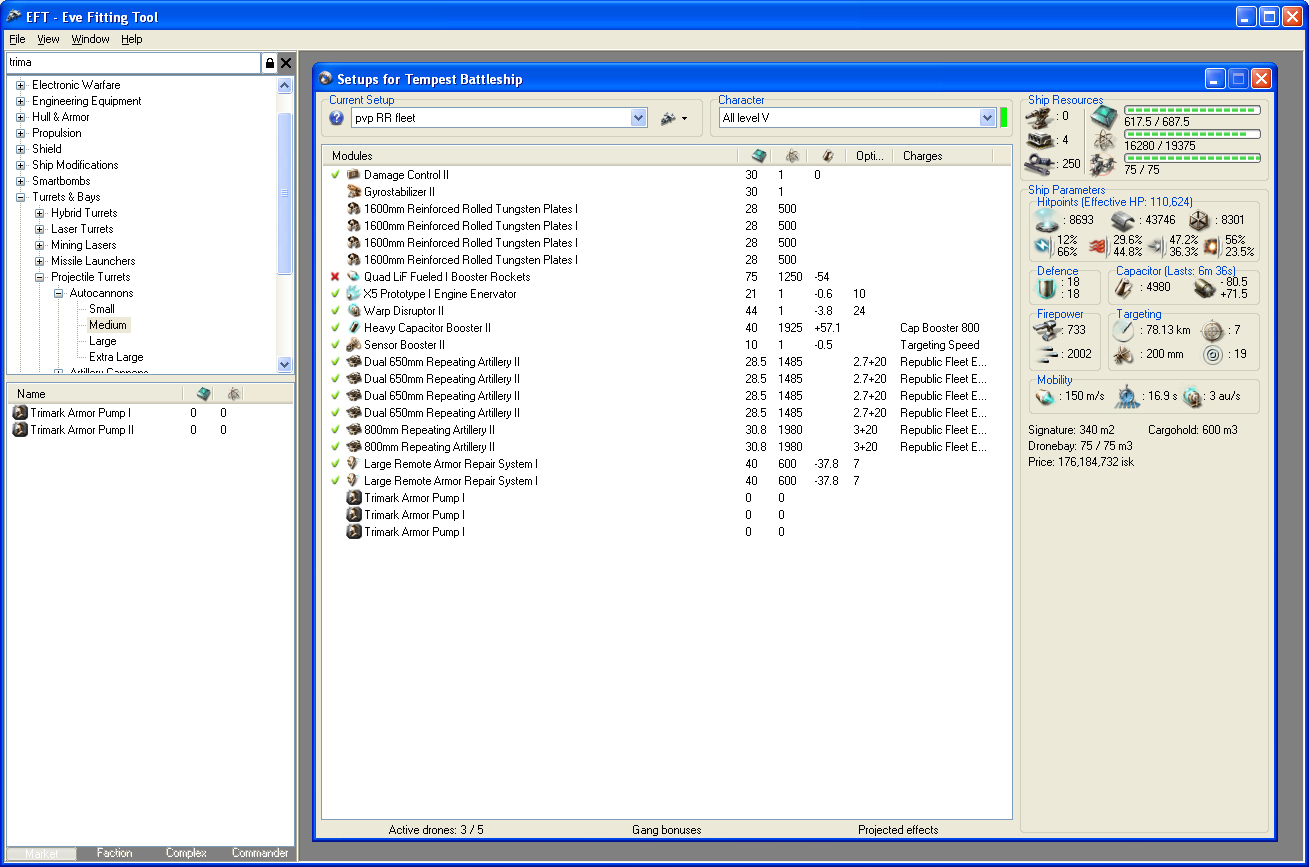Expand the Electronic Warfare tree node
Image resolution: width=1309 pixels, height=867 pixels.
[20, 85]
